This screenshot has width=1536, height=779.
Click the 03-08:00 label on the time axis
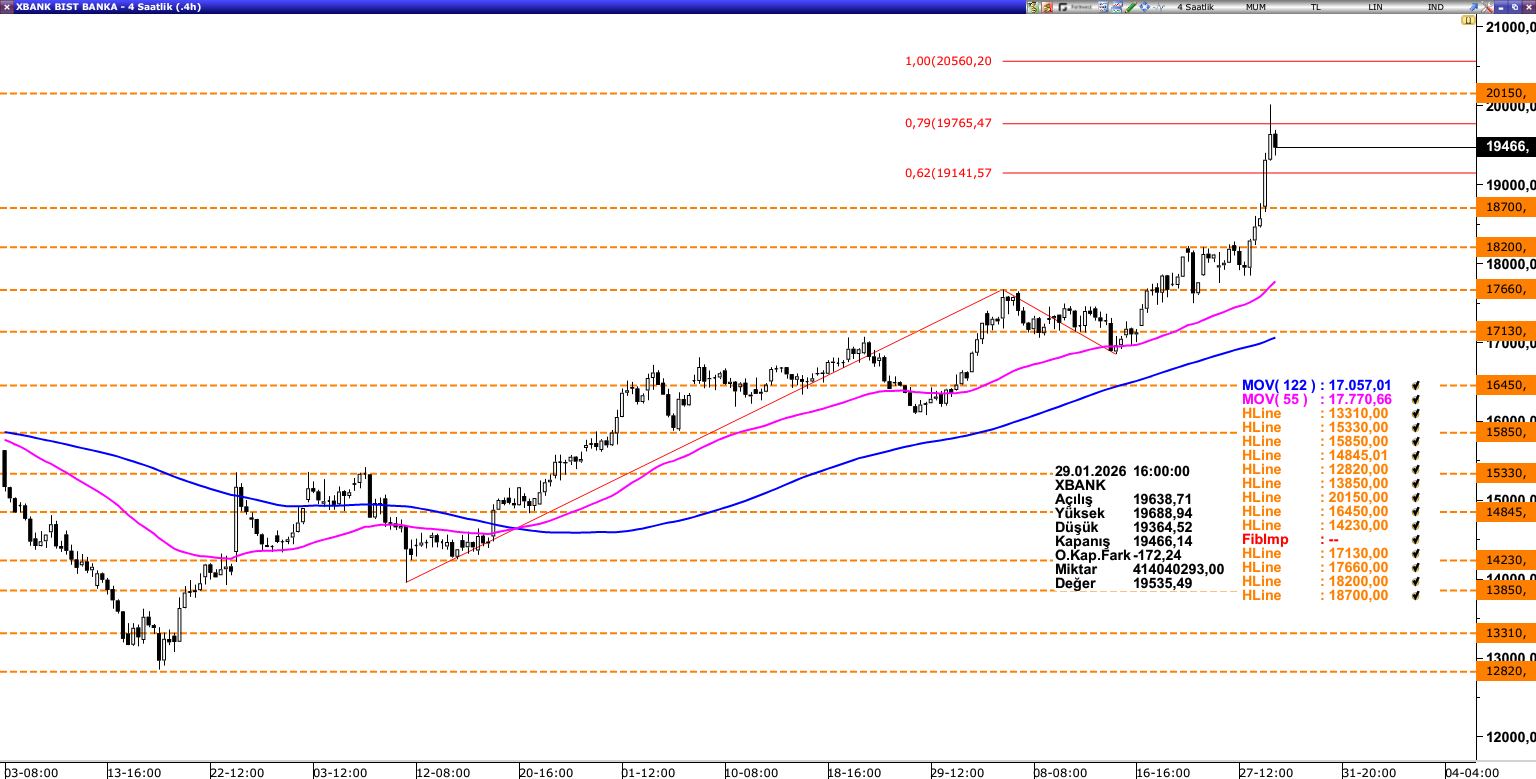pyautogui.click(x=30, y=772)
